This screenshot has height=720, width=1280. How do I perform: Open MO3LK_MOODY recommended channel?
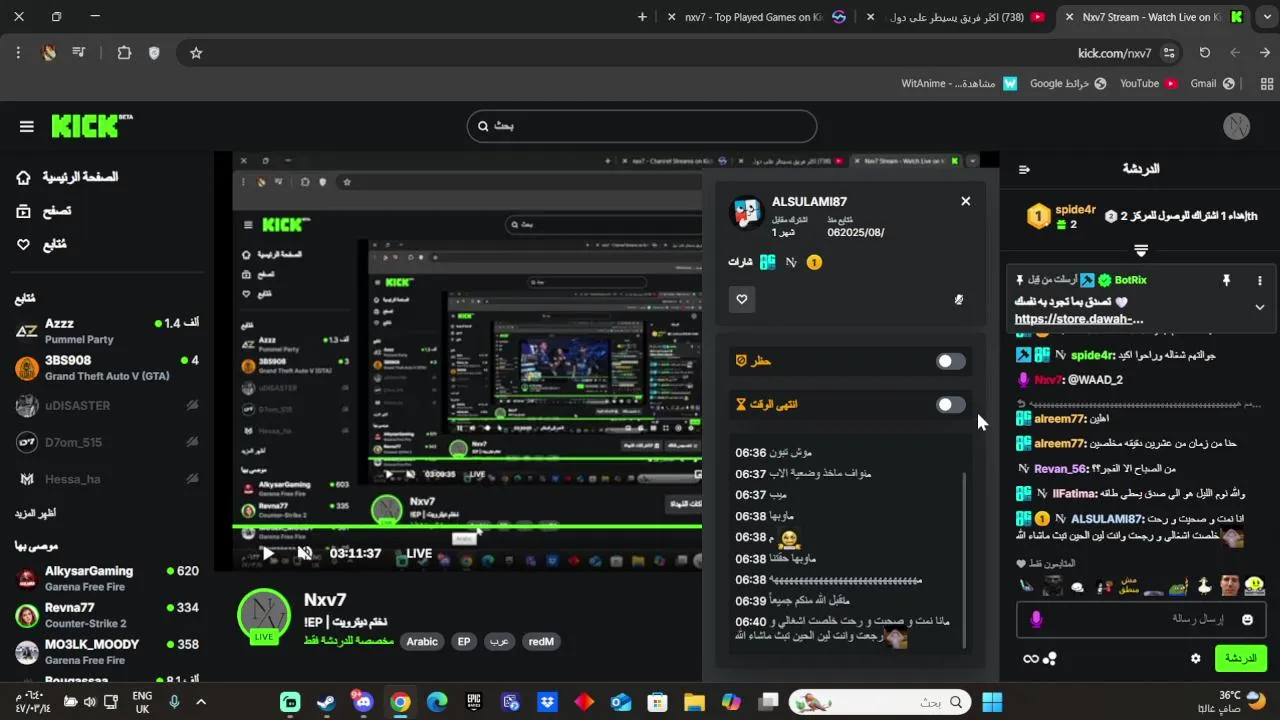point(107,652)
